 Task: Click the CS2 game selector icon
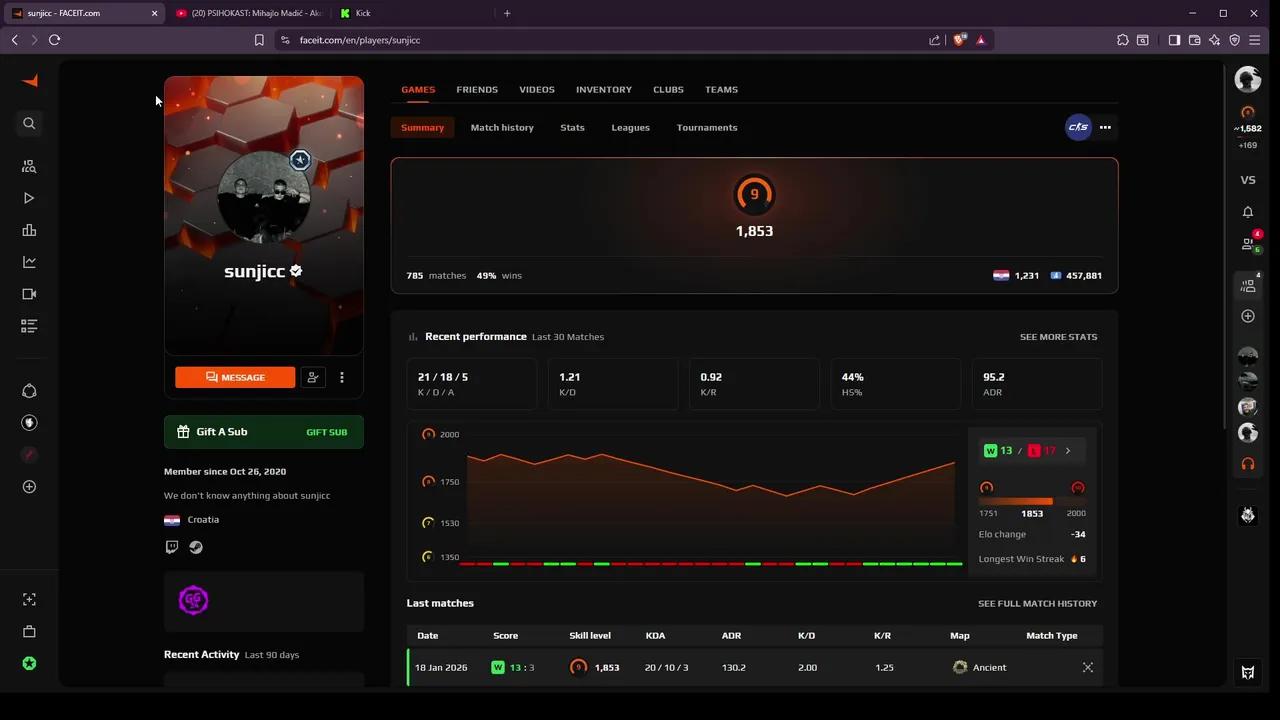[x=1078, y=127]
